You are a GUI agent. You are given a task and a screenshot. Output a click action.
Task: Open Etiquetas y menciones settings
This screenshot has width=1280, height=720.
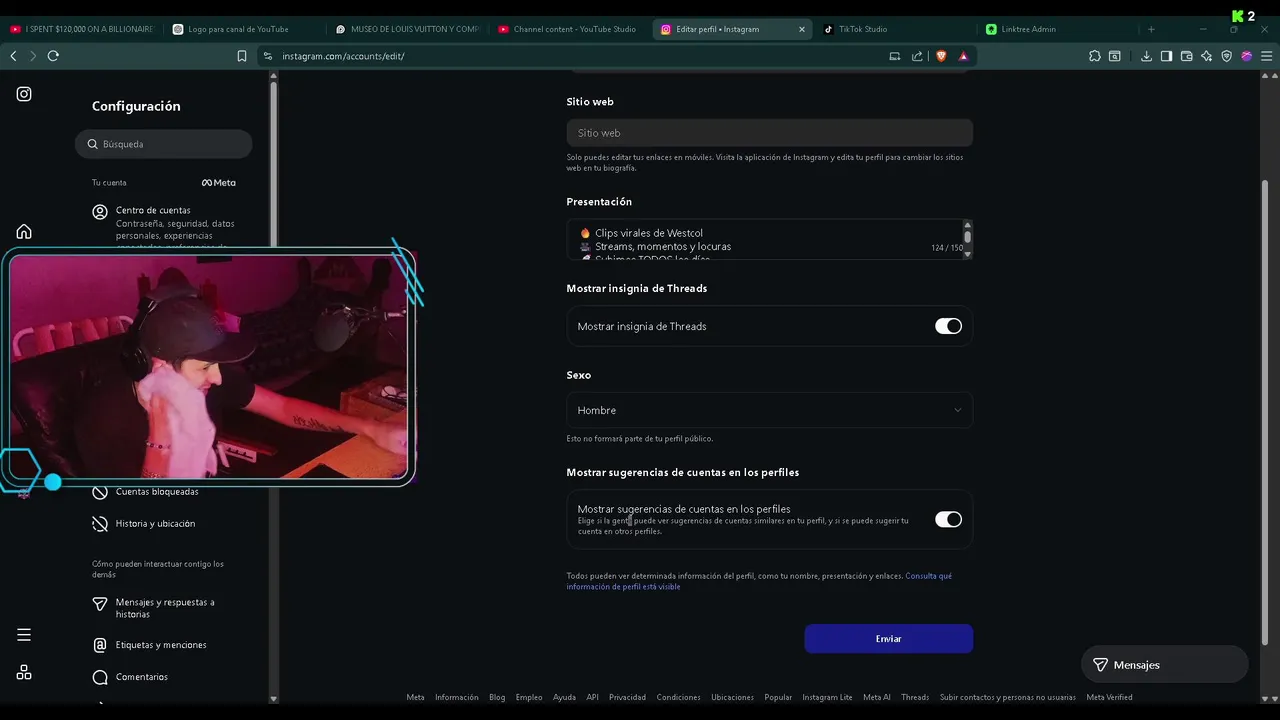tap(160, 645)
